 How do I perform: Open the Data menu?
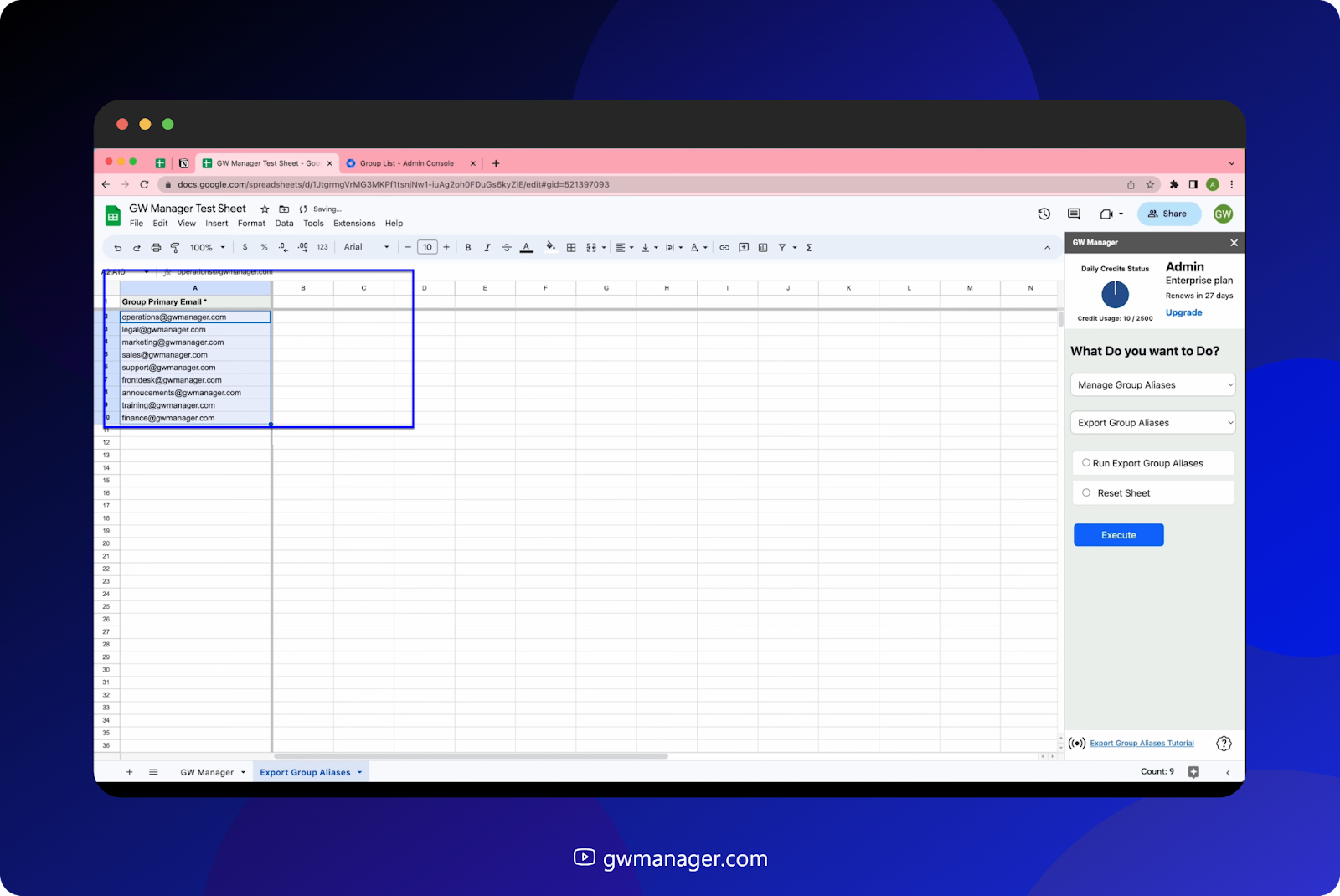(x=285, y=224)
